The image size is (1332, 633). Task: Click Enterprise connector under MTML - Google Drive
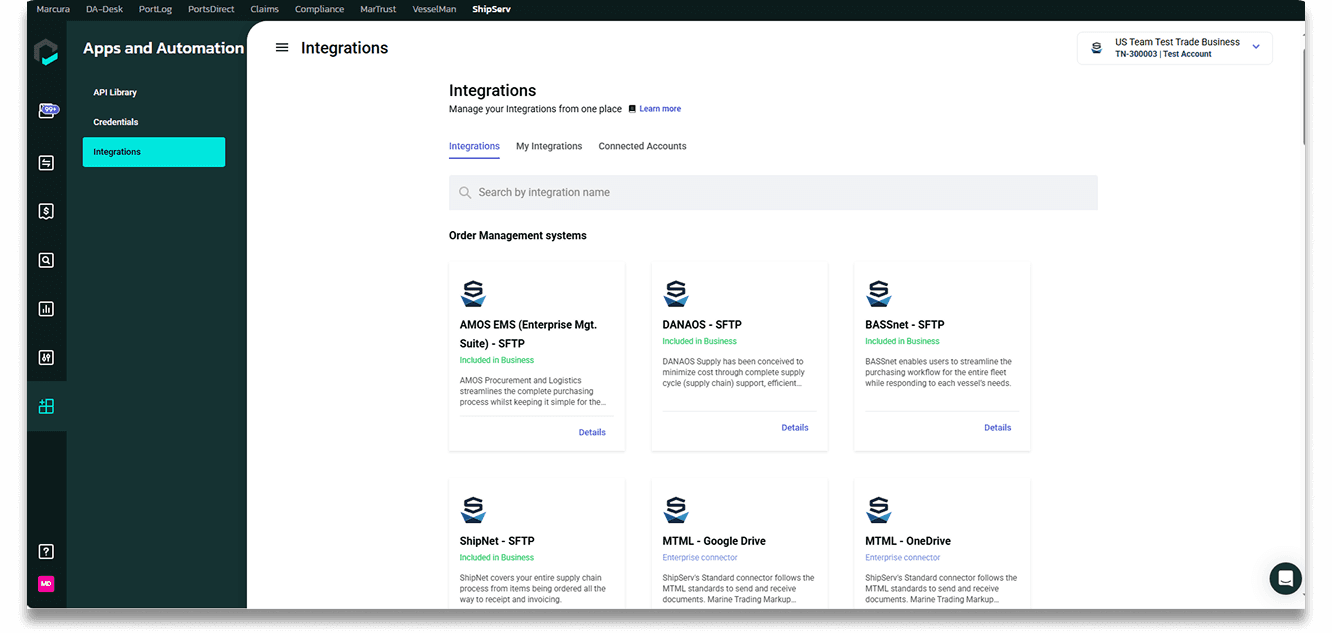700,558
